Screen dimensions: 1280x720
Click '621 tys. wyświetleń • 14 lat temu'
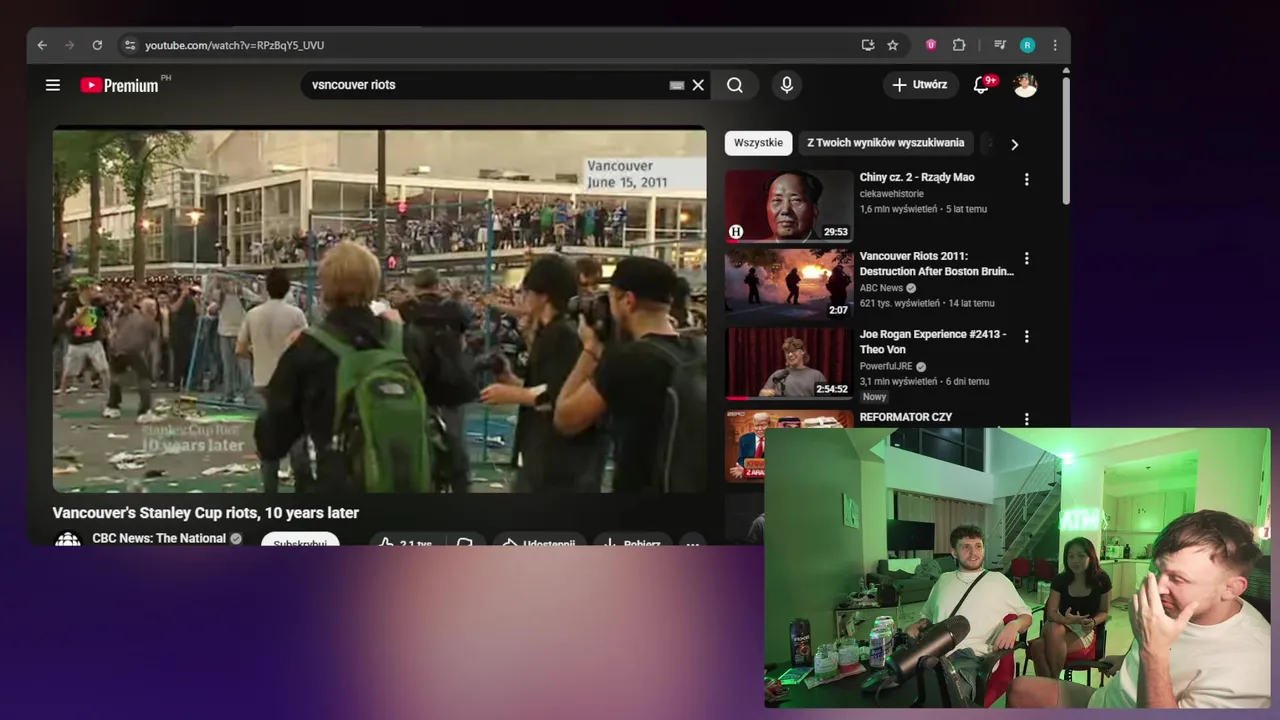tap(927, 303)
